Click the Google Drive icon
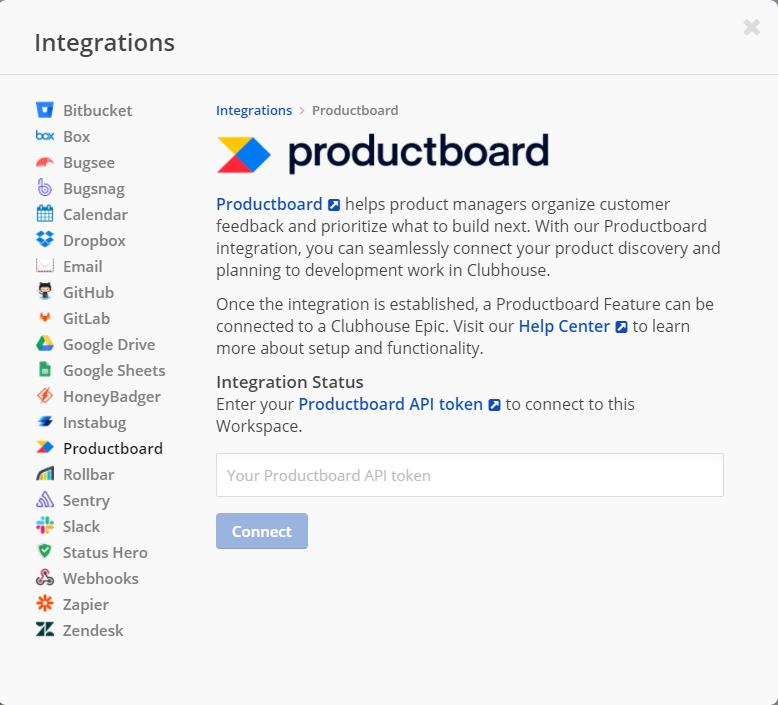The image size is (778, 705). click(x=45, y=344)
